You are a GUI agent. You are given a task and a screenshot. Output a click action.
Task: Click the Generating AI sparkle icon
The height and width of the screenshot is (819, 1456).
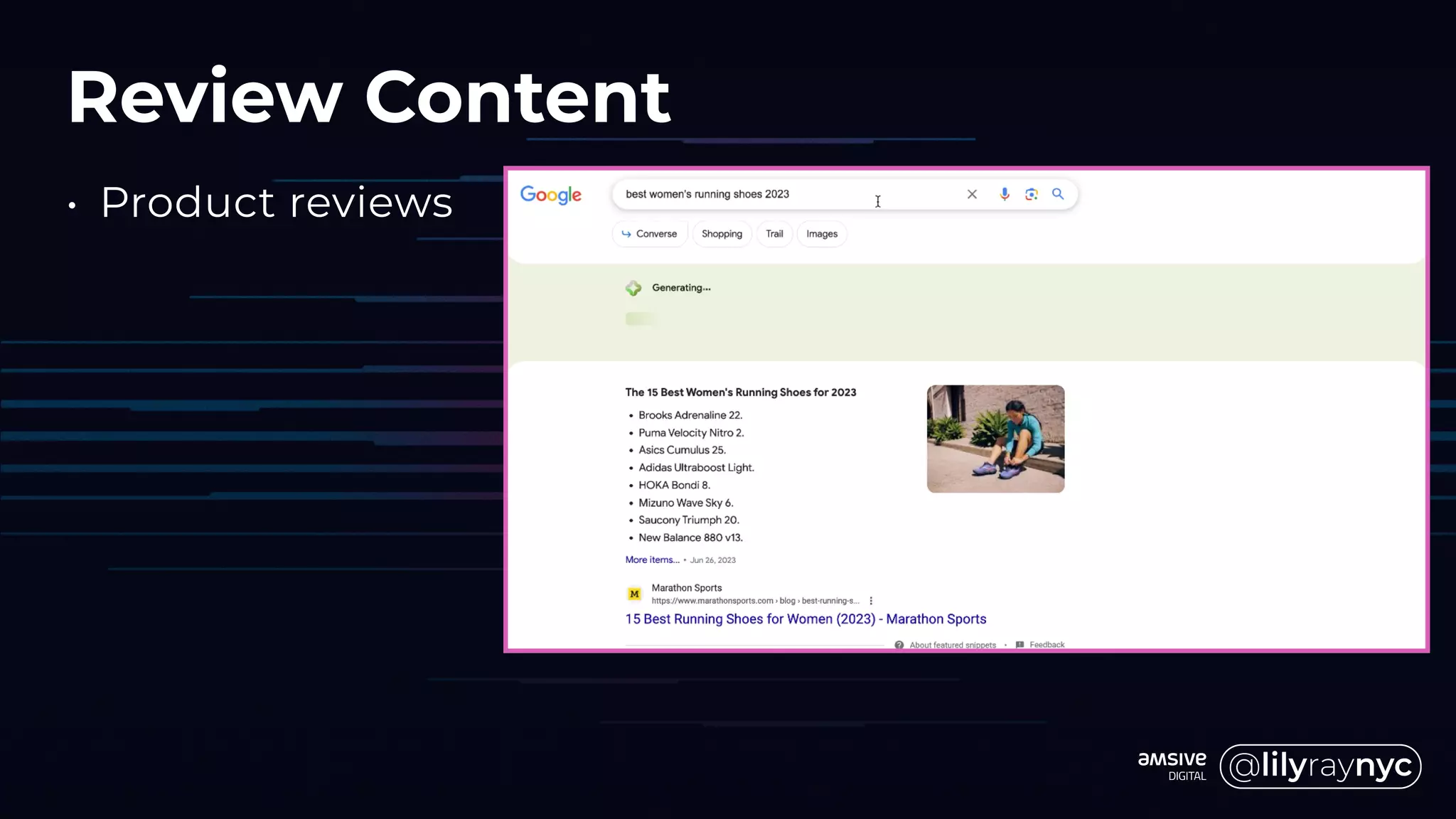(x=633, y=288)
